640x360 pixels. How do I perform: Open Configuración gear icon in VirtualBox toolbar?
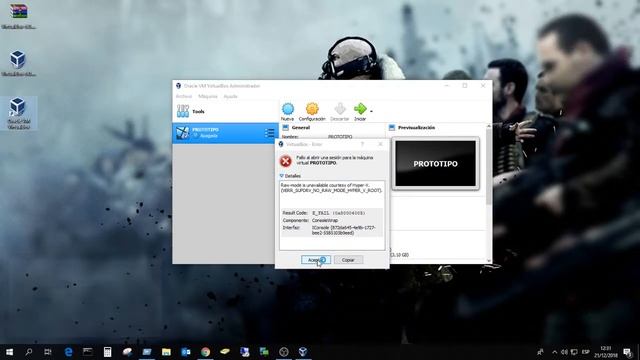pos(312,109)
